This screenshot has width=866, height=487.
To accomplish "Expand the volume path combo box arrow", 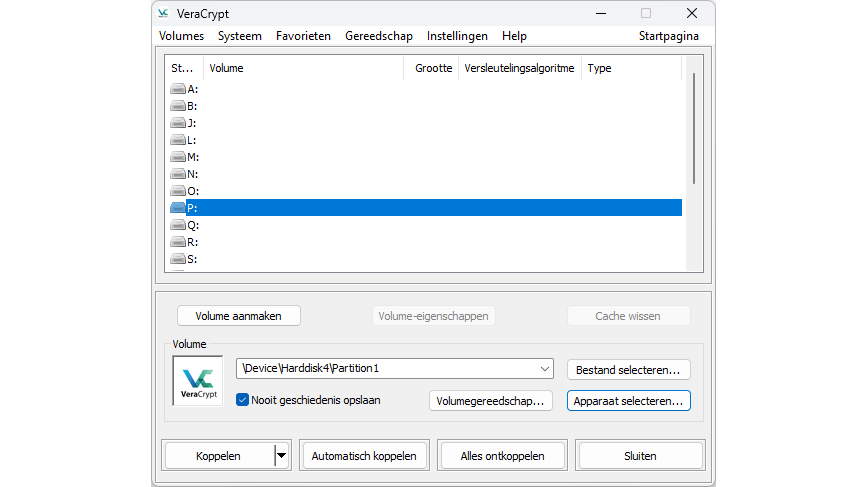I will [545, 369].
